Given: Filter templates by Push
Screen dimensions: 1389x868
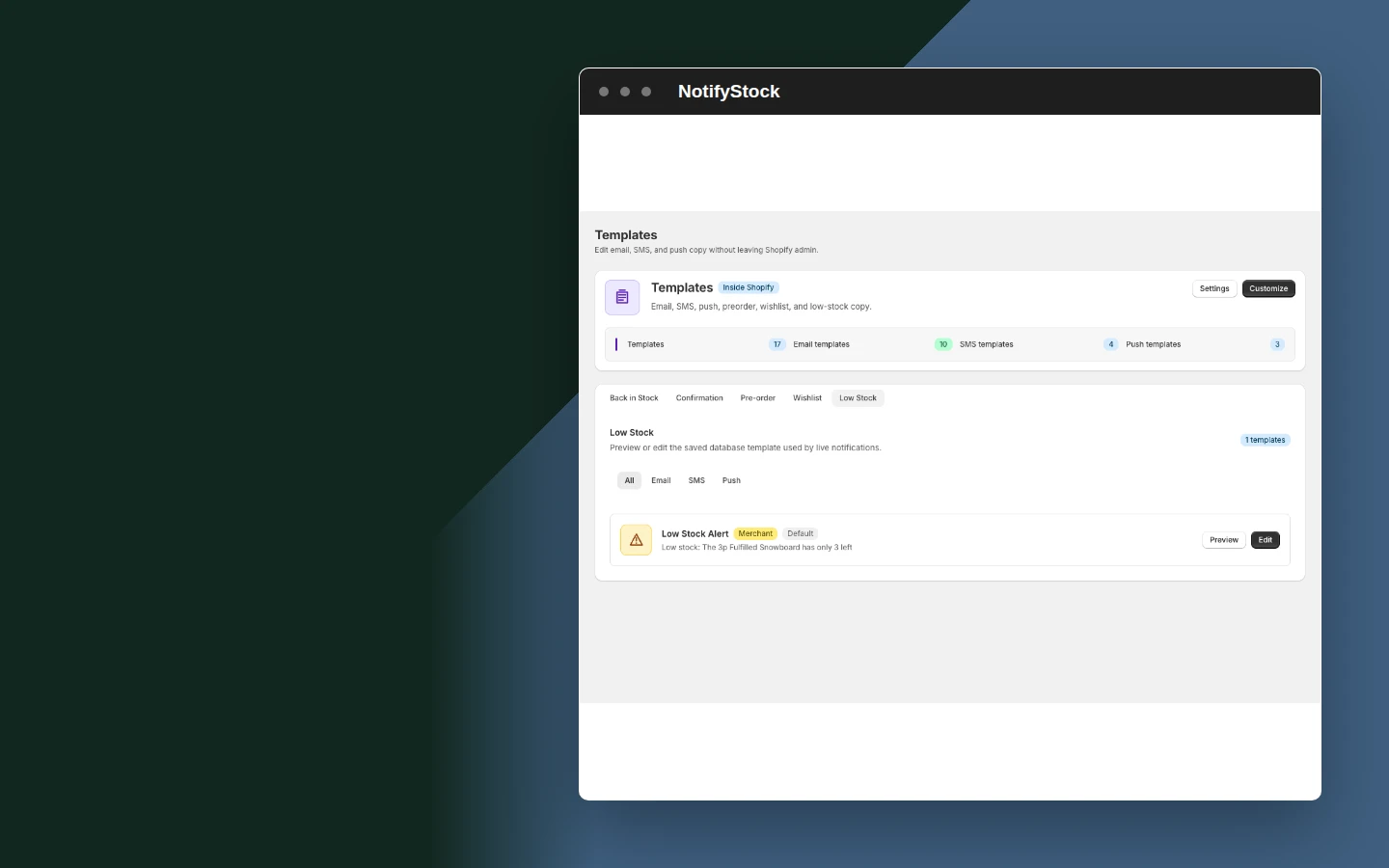Looking at the screenshot, I should pyautogui.click(x=731, y=480).
